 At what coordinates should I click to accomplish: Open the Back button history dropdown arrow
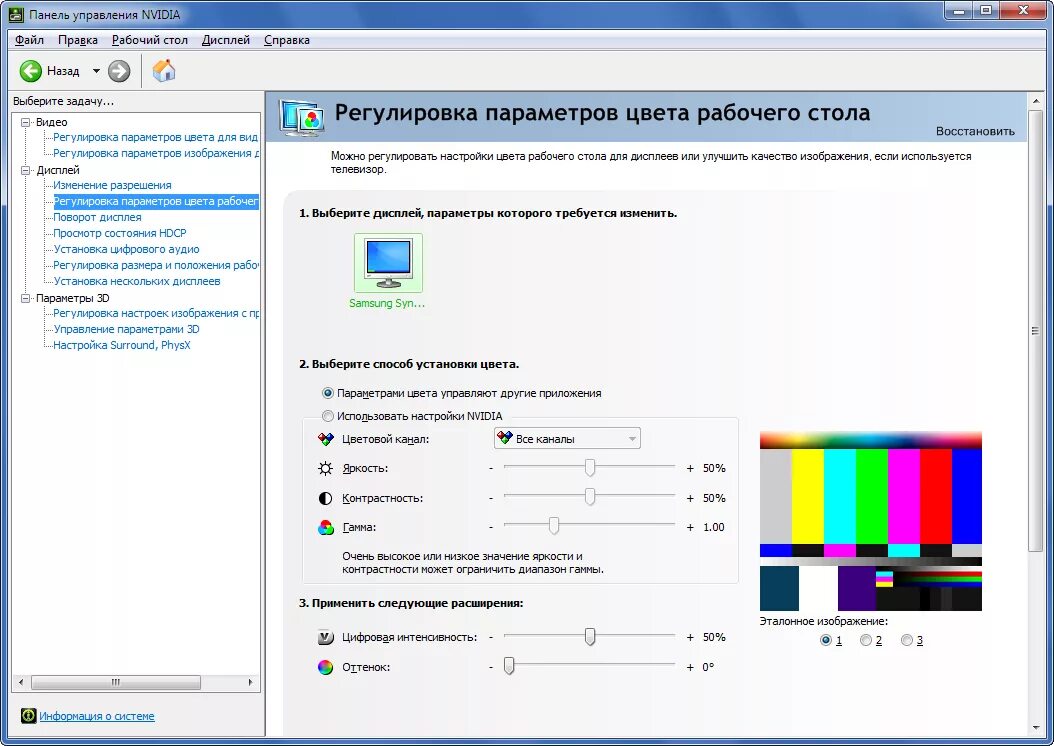pyautogui.click(x=96, y=71)
